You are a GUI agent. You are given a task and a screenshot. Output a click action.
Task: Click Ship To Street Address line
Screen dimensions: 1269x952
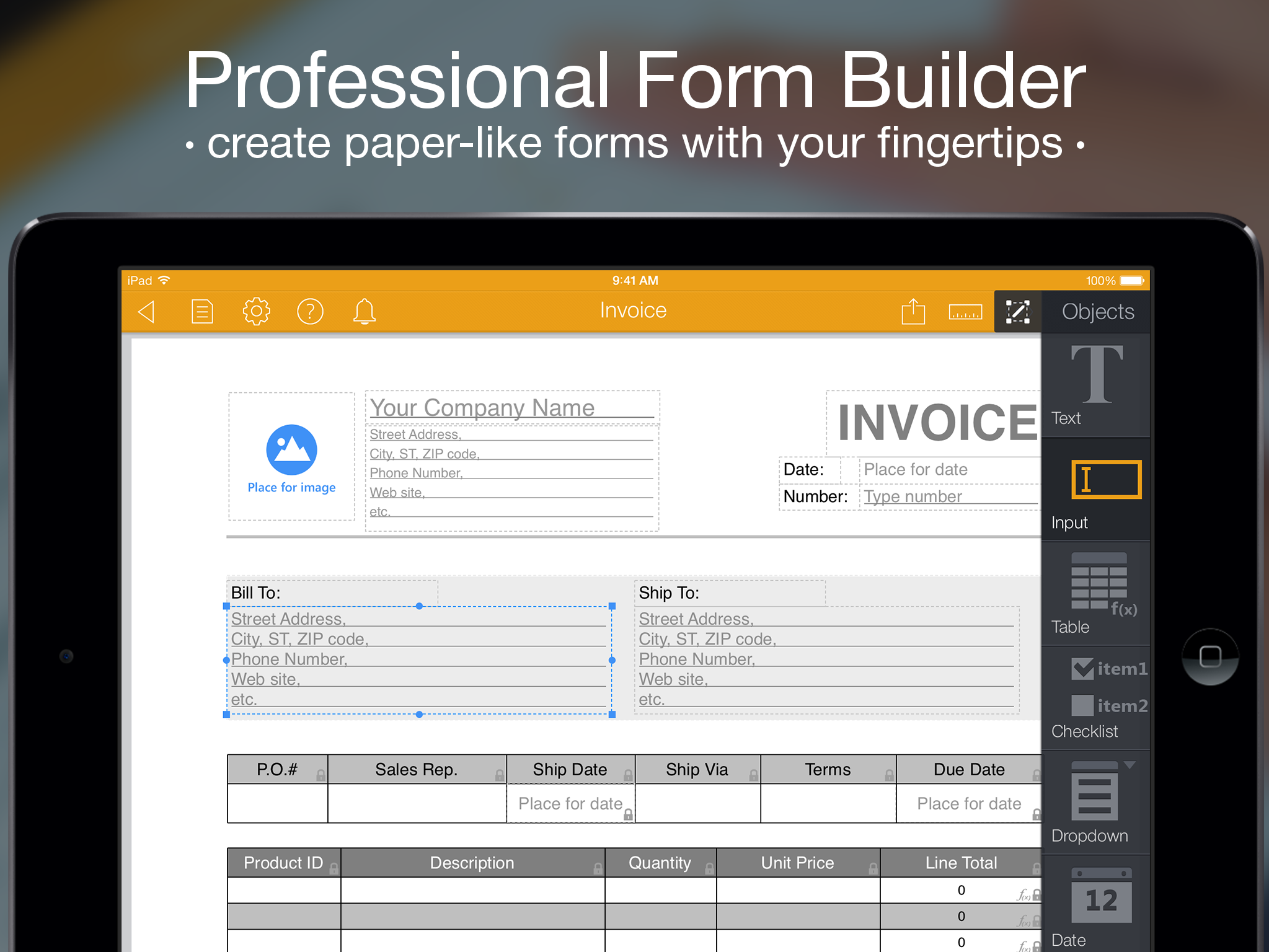pos(826,619)
